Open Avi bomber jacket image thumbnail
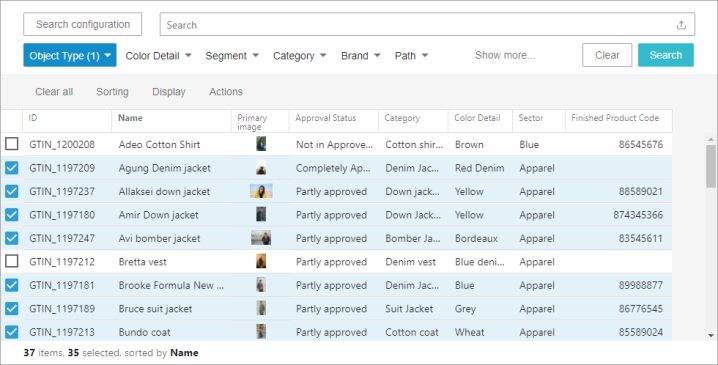This screenshot has height=365, width=718. pyautogui.click(x=261, y=238)
